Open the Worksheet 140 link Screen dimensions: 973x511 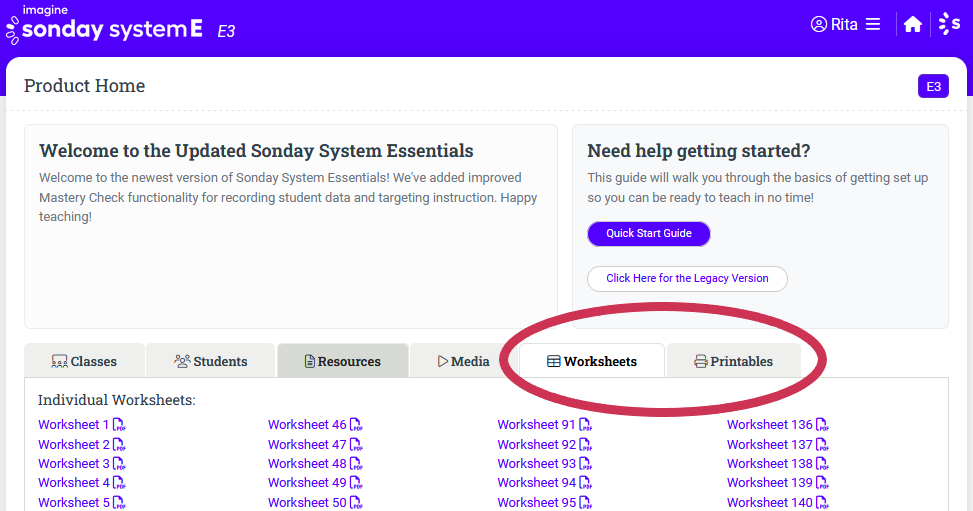(769, 502)
